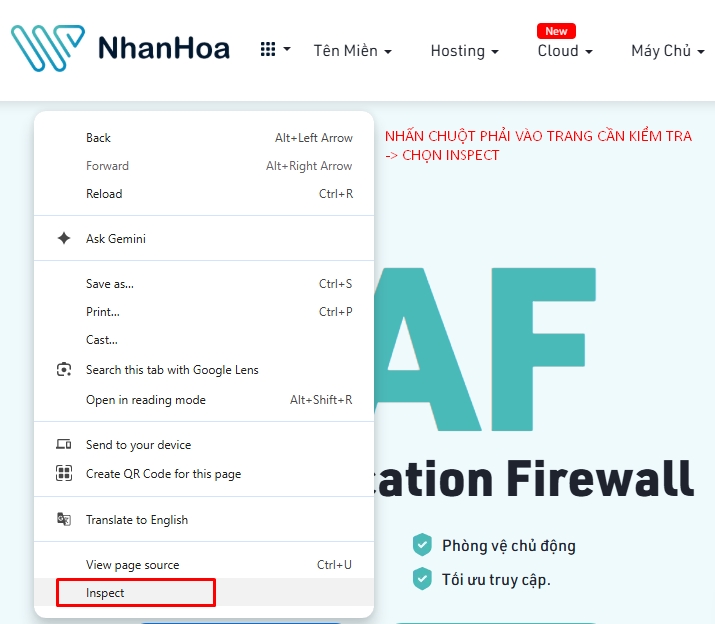Select Forward in context menu
This screenshot has width=715, height=624.
pos(204,166)
